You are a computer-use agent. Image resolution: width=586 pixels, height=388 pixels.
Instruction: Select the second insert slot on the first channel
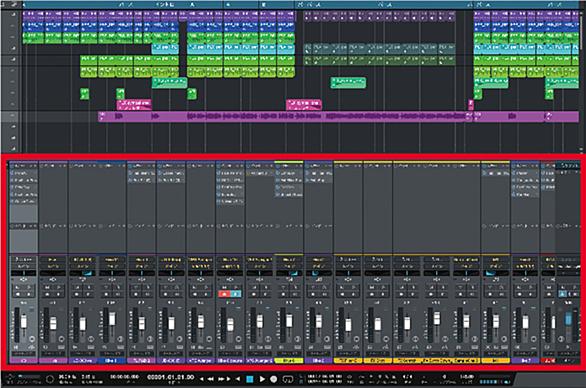[24, 180]
